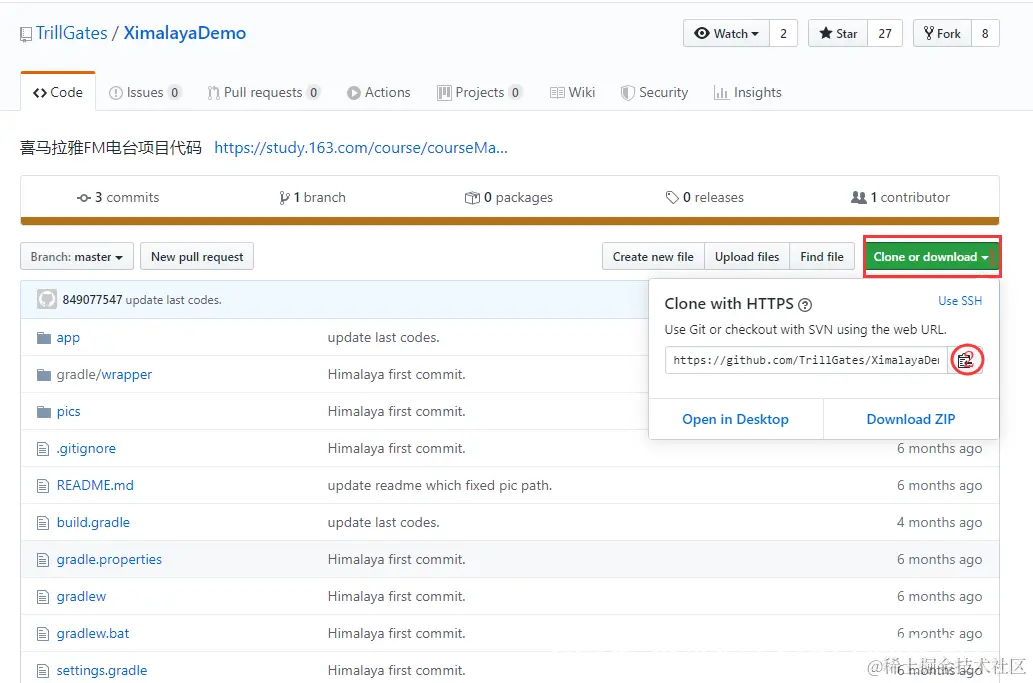Viewport: 1033px width, 683px height.
Task: Click the repository book icon beside TrillGates
Action: point(26,34)
